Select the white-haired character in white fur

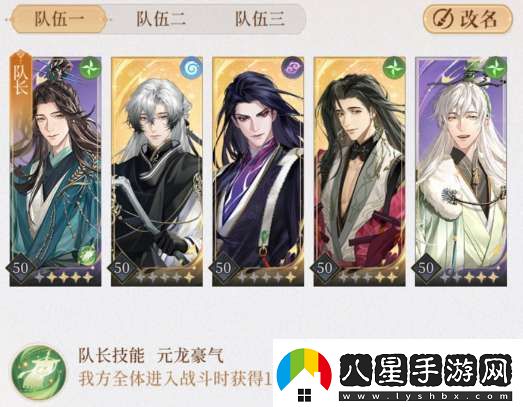click(461, 171)
